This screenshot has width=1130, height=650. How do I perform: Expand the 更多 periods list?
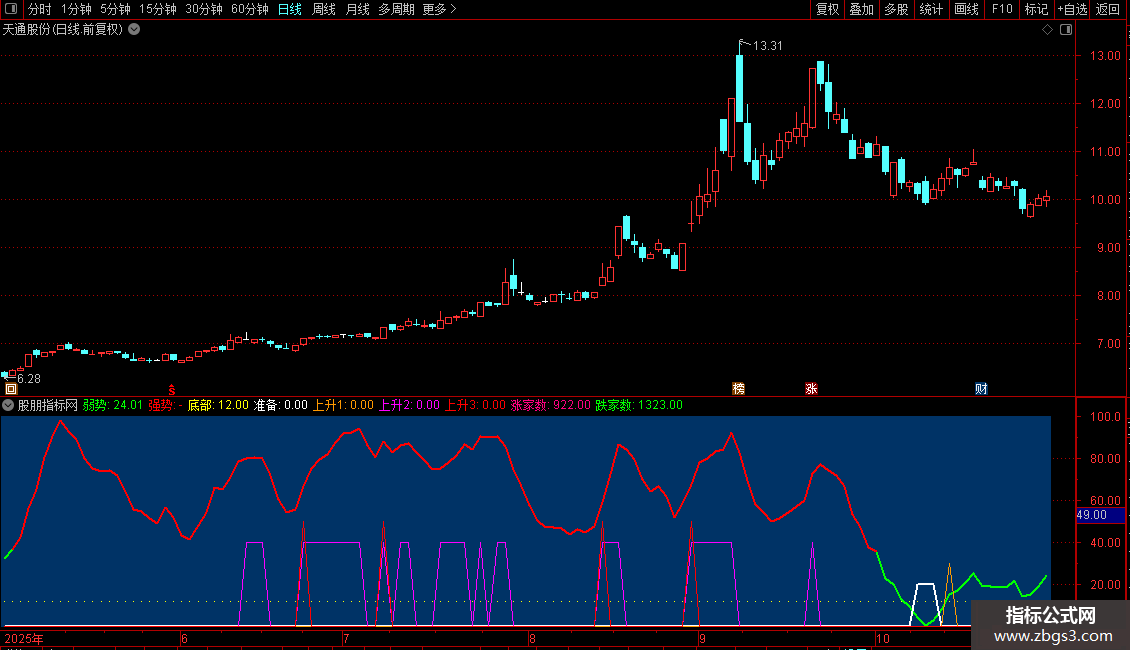click(x=439, y=10)
